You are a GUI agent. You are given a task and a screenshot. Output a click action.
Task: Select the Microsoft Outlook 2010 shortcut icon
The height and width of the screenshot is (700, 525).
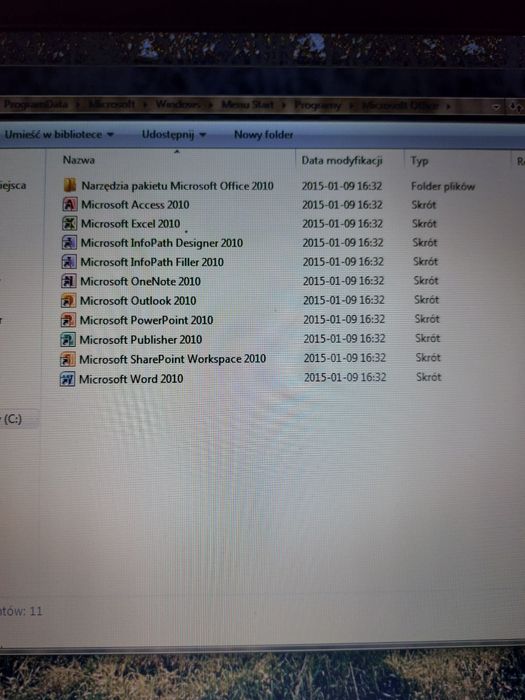pos(68,300)
